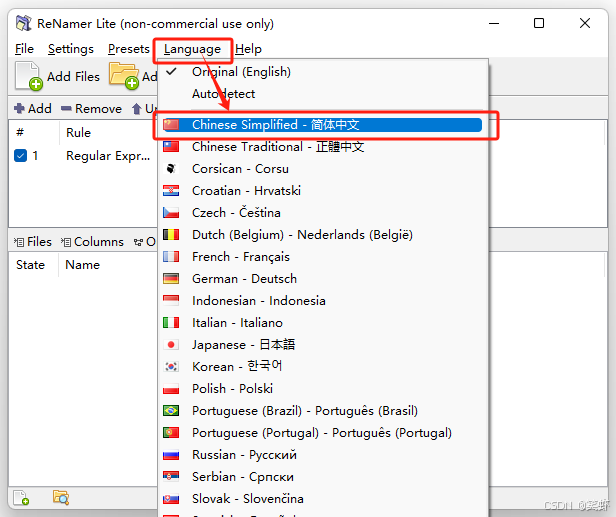Click the French flag icon
The height and width of the screenshot is (517, 616).
click(171, 257)
